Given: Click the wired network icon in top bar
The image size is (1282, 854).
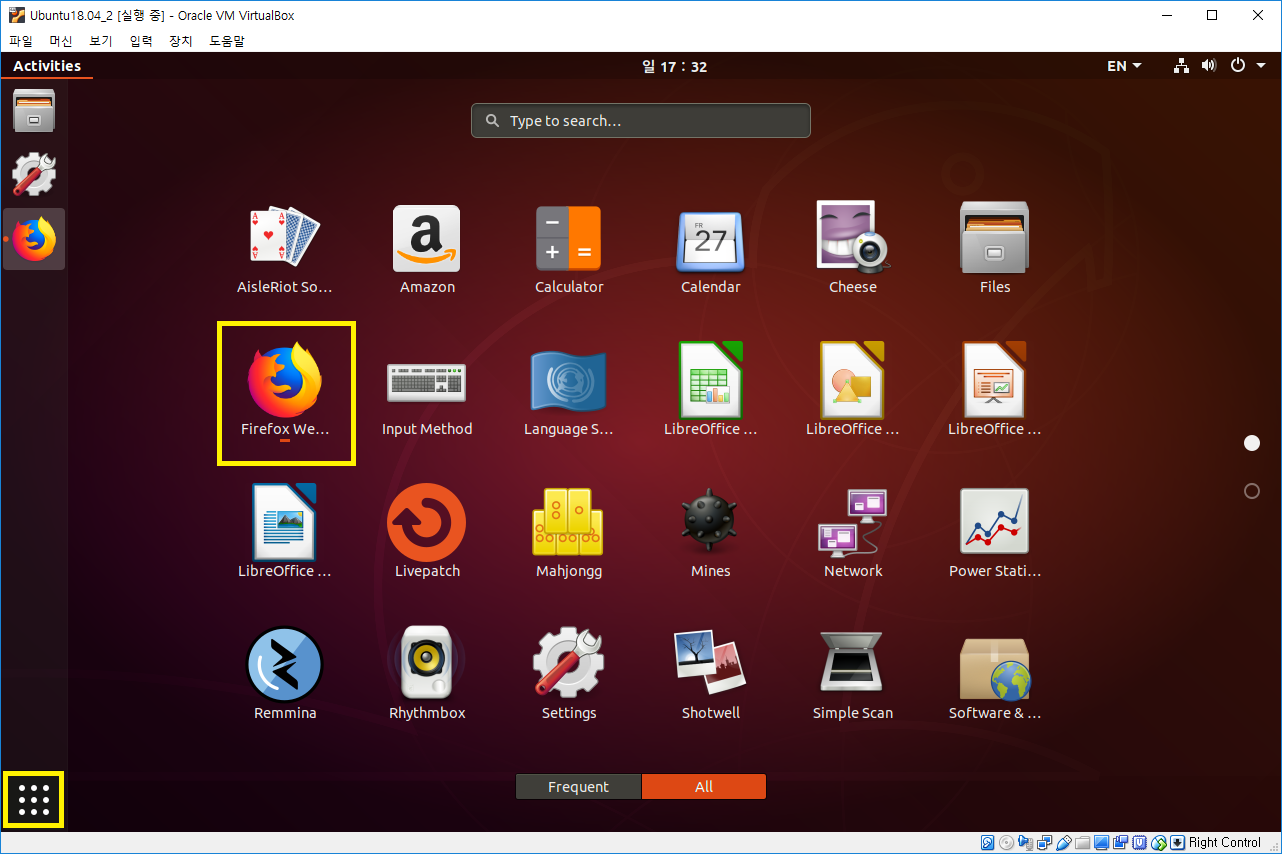Looking at the screenshot, I should point(1181,66).
